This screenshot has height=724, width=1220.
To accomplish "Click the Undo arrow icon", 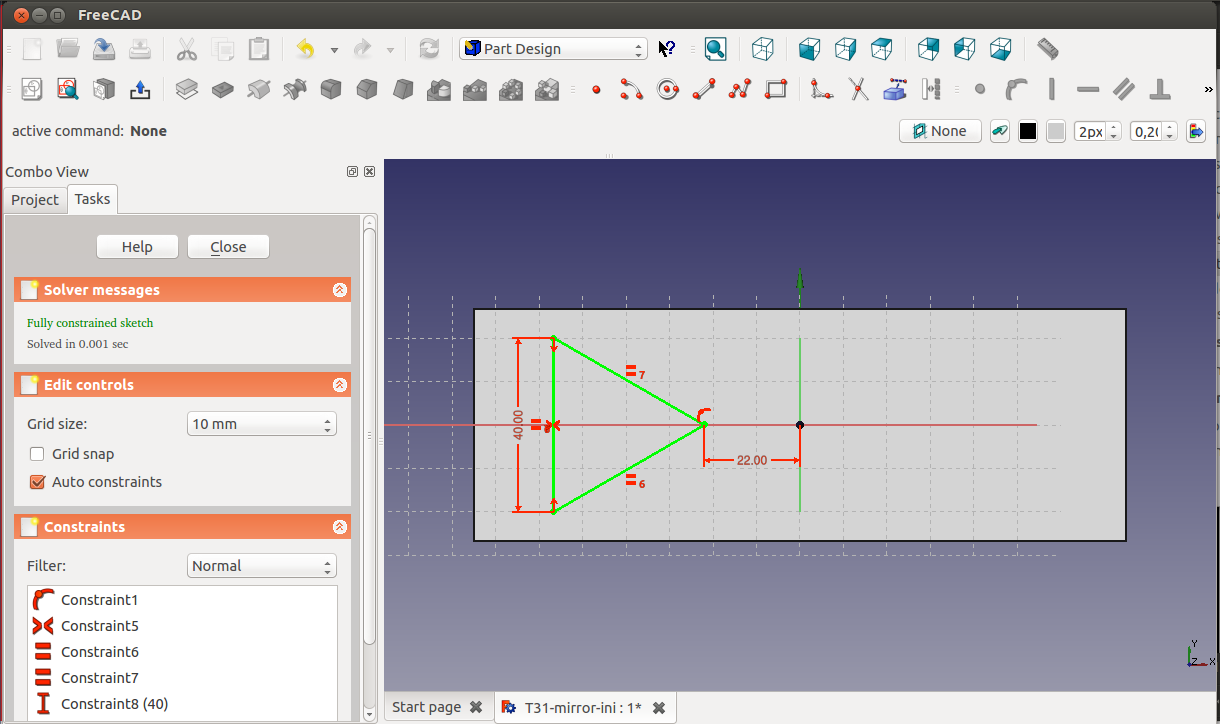I will (306, 48).
